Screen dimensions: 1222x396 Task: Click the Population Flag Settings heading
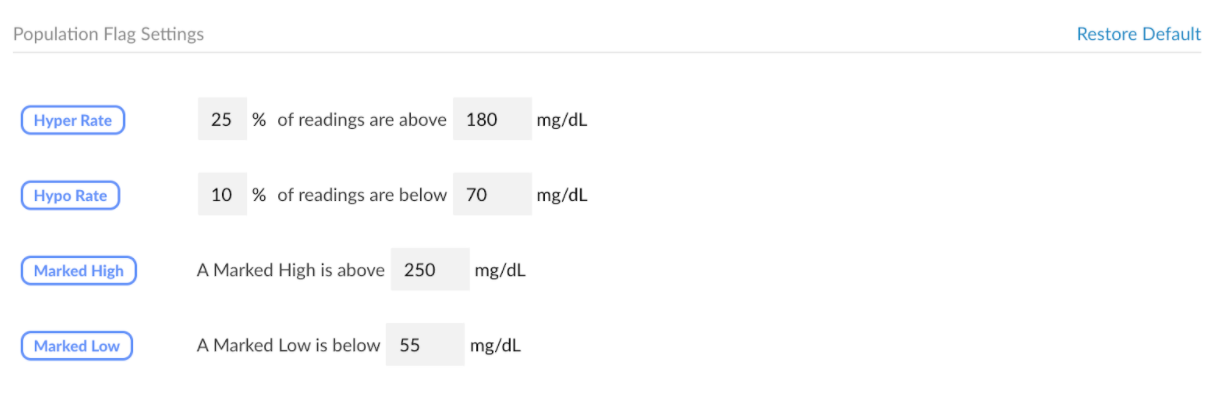click(x=108, y=34)
